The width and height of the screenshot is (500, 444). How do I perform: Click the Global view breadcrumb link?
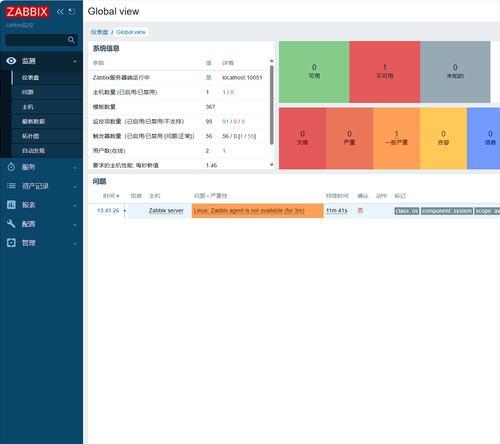click(131, 32)
